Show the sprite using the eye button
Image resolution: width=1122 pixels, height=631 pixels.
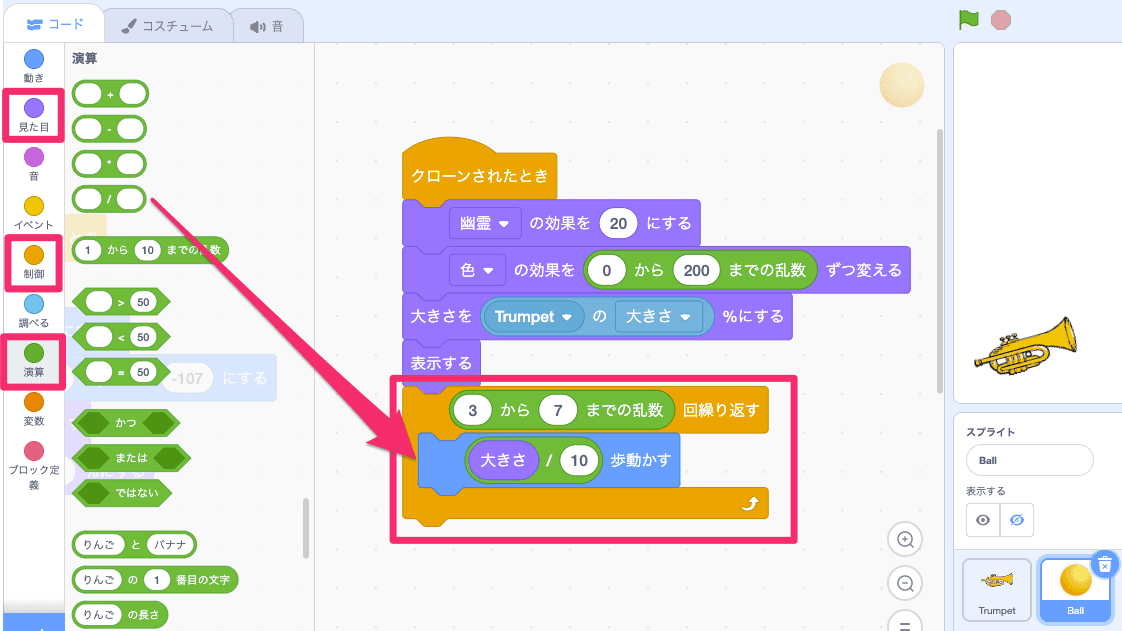point(983,520)
